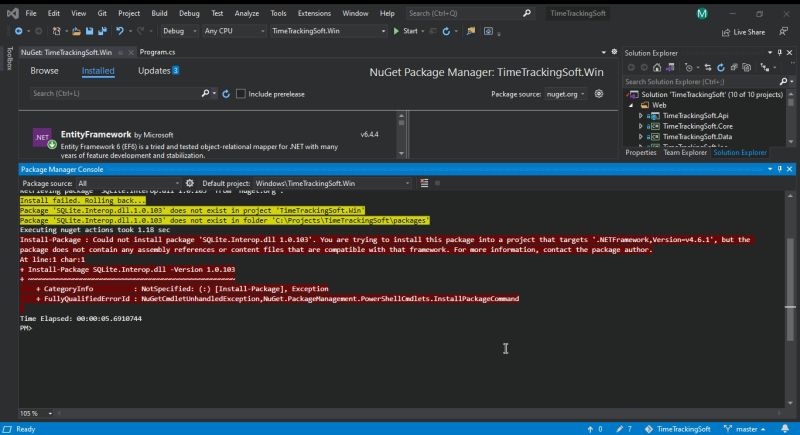
Task: Open Program.cs editor tab
Action: coord(157,52)
